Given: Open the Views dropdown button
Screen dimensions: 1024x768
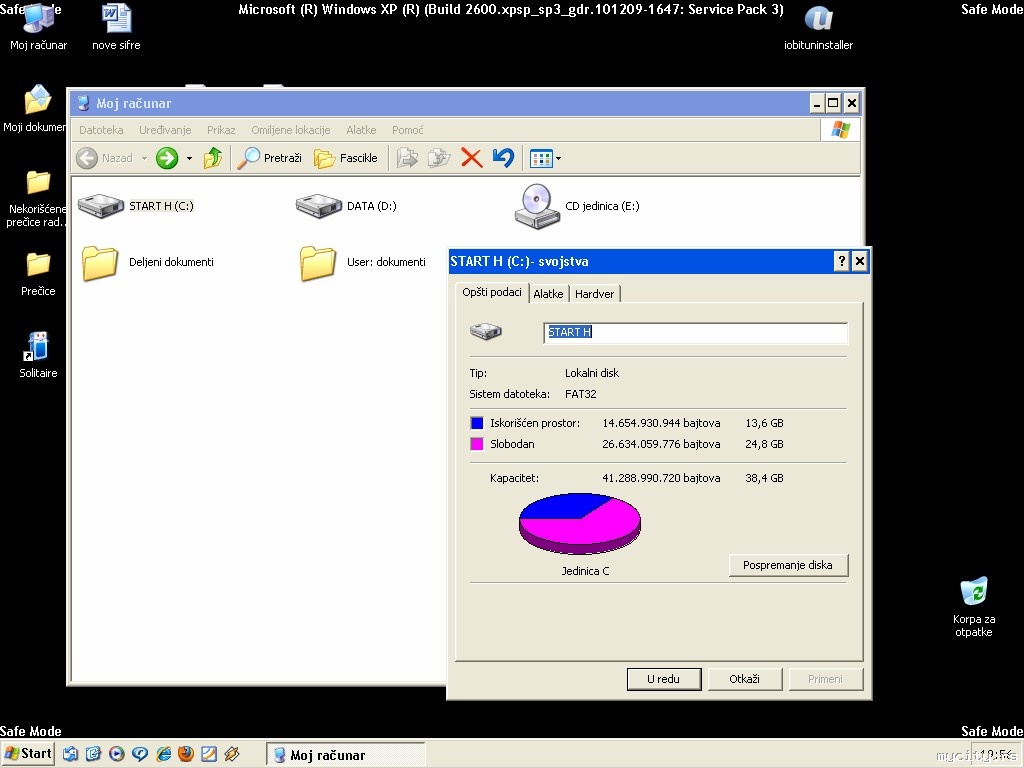Looking at the screenshot, I should (545, 158).
